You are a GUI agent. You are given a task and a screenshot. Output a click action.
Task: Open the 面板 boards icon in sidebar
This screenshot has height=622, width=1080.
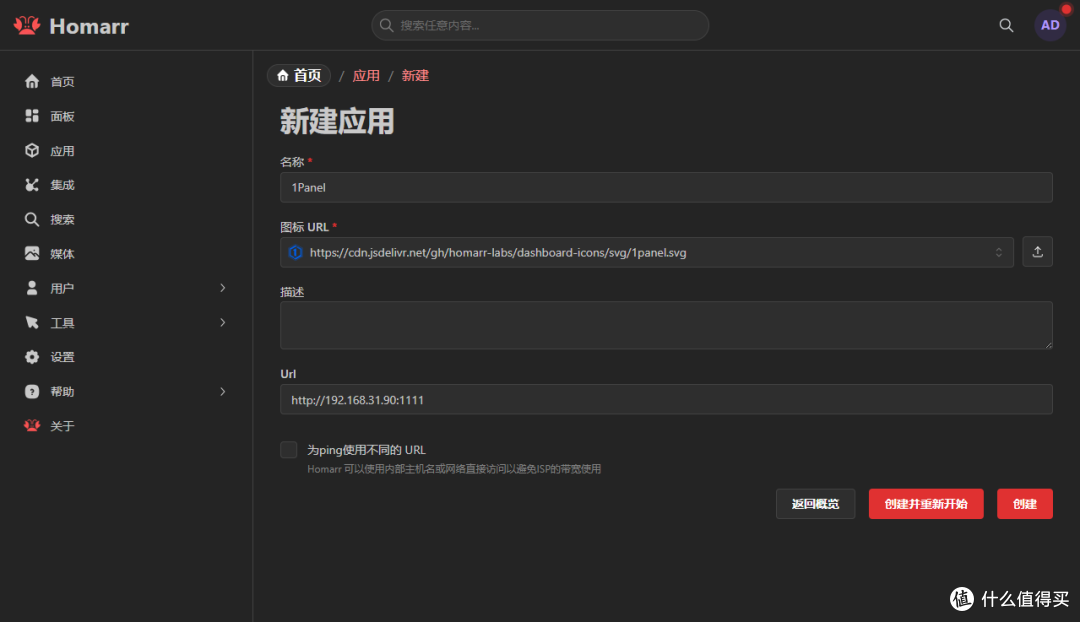pyautogui.click(x=32, y=116)
